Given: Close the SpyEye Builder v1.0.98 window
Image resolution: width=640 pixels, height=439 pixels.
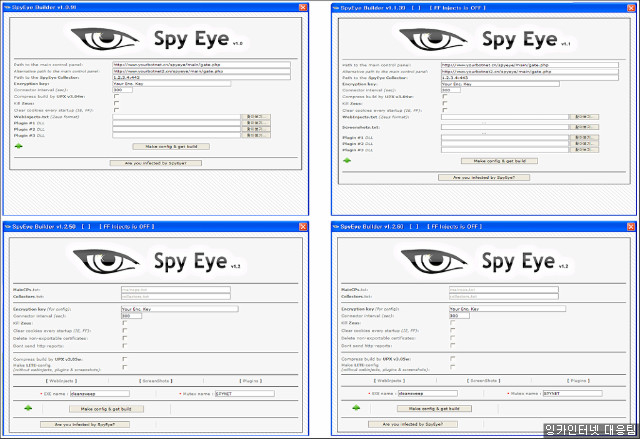Looking at the screenshot, I should coord(302,6).
